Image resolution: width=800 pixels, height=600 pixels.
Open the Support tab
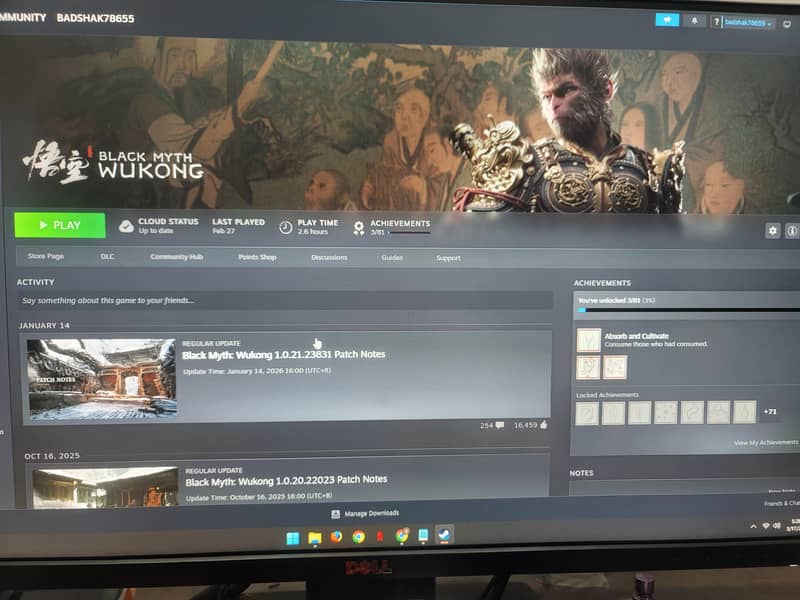click(x=448, y=258)
